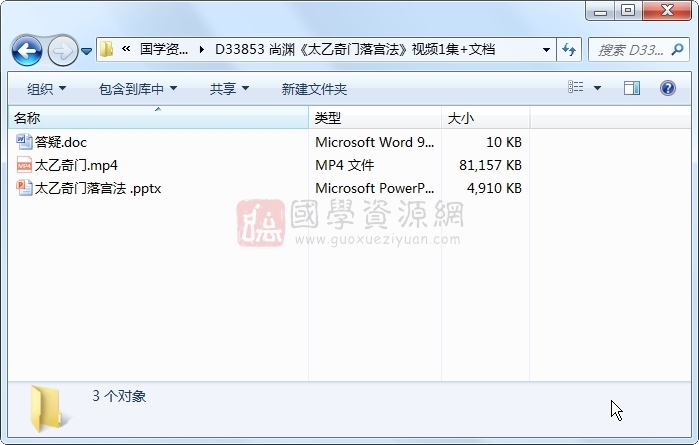Viewport: 699px width, 445px height.
Task: Click the 3 个对象 status text
Action: coord(119,396)
